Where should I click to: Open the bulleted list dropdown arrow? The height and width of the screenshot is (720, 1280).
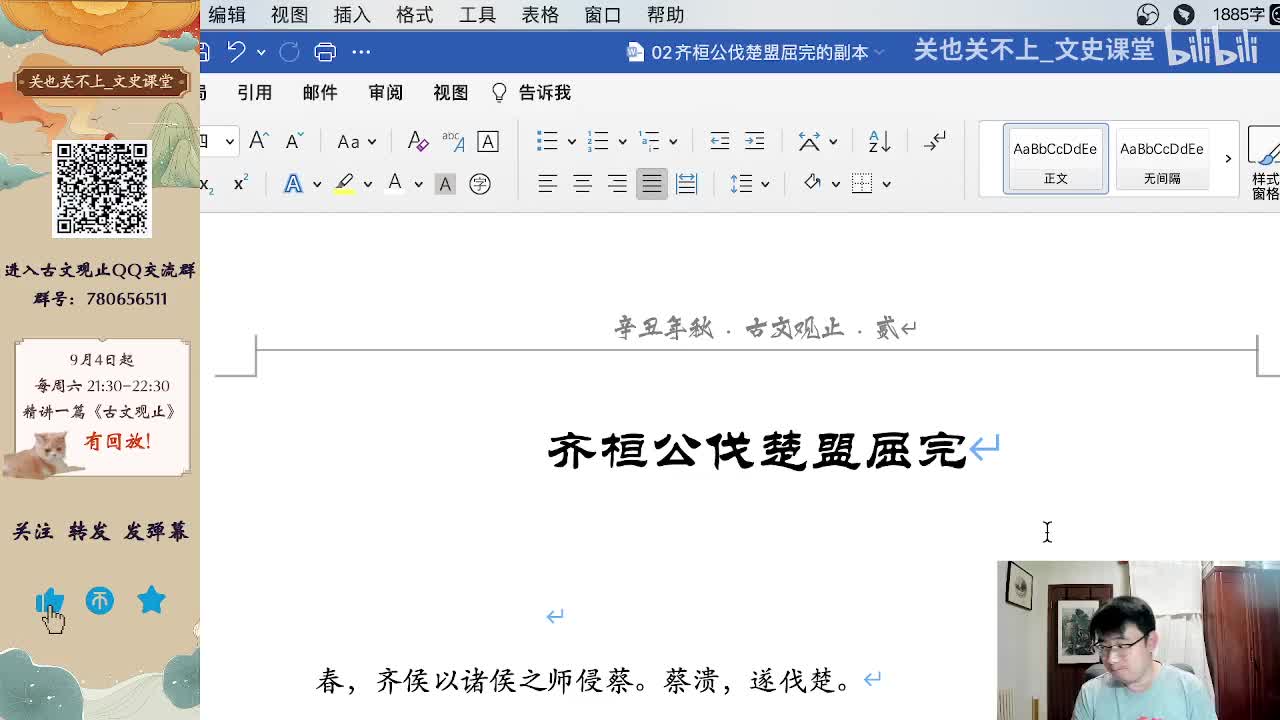tap(571, 142)
